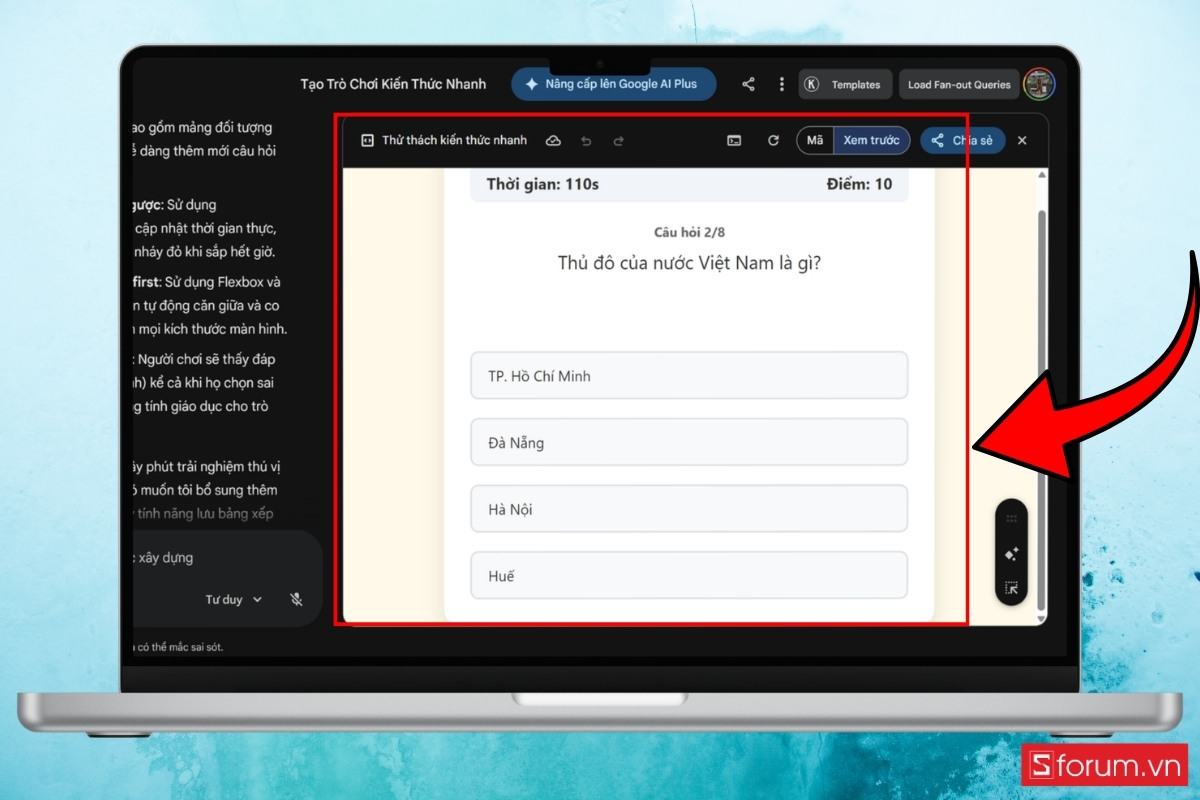
Task: Click the Chia sẻ button
Action: point(962,141)
